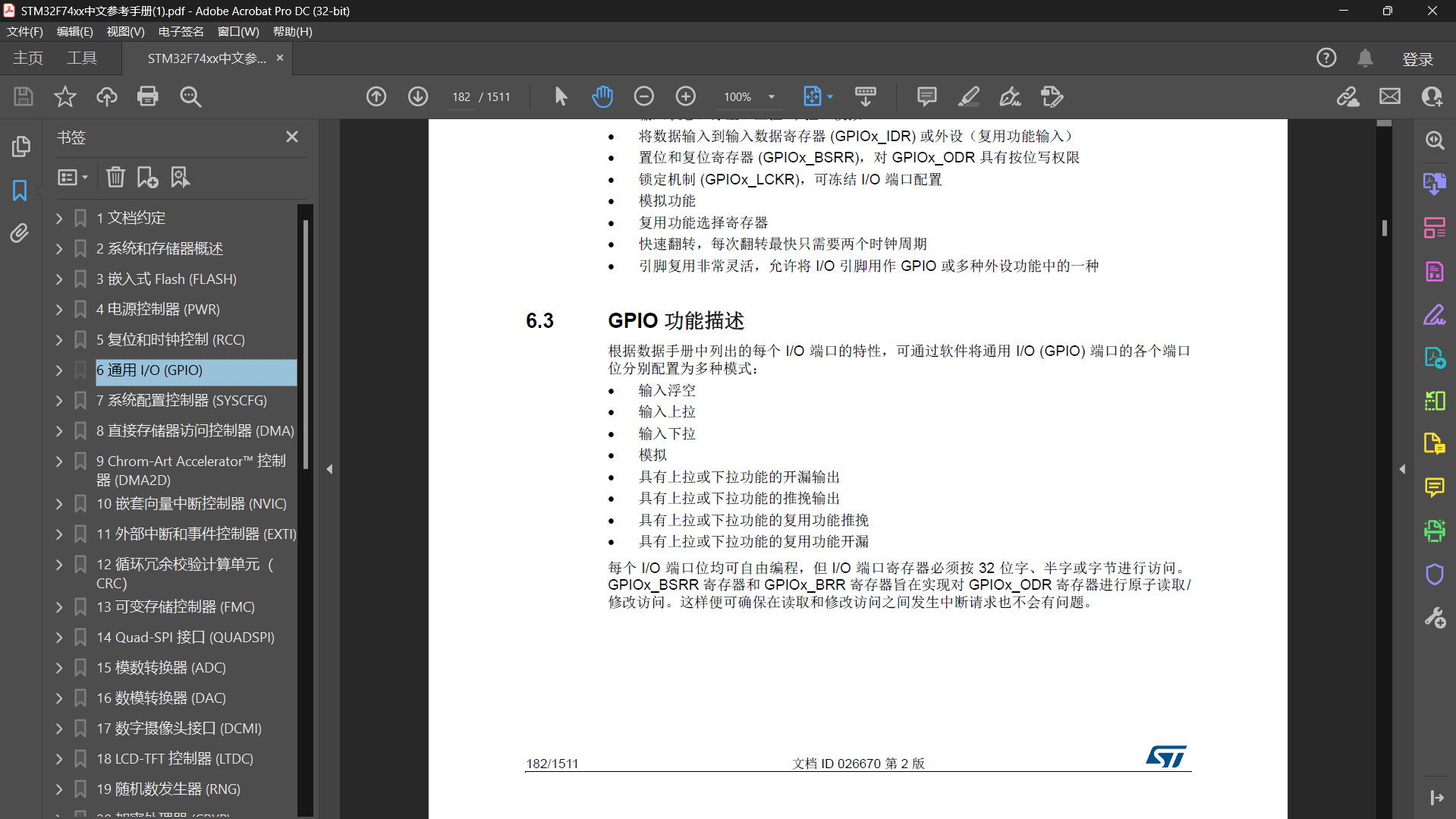This screenshot has height=819, width=1456.
Task: Send the file by email
Action: (x=1390, y=96)
